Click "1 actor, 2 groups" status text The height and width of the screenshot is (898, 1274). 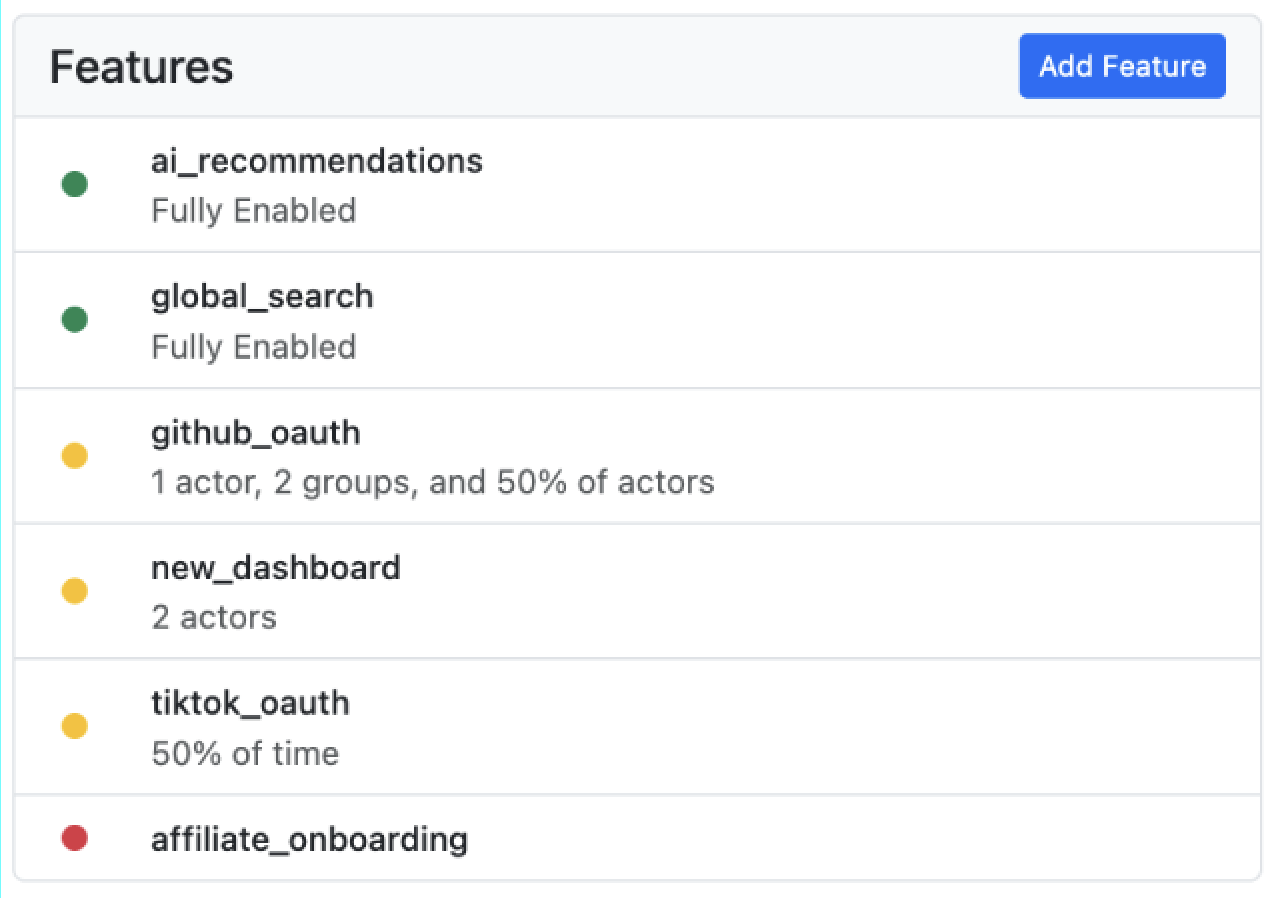(x=285, y=483)
